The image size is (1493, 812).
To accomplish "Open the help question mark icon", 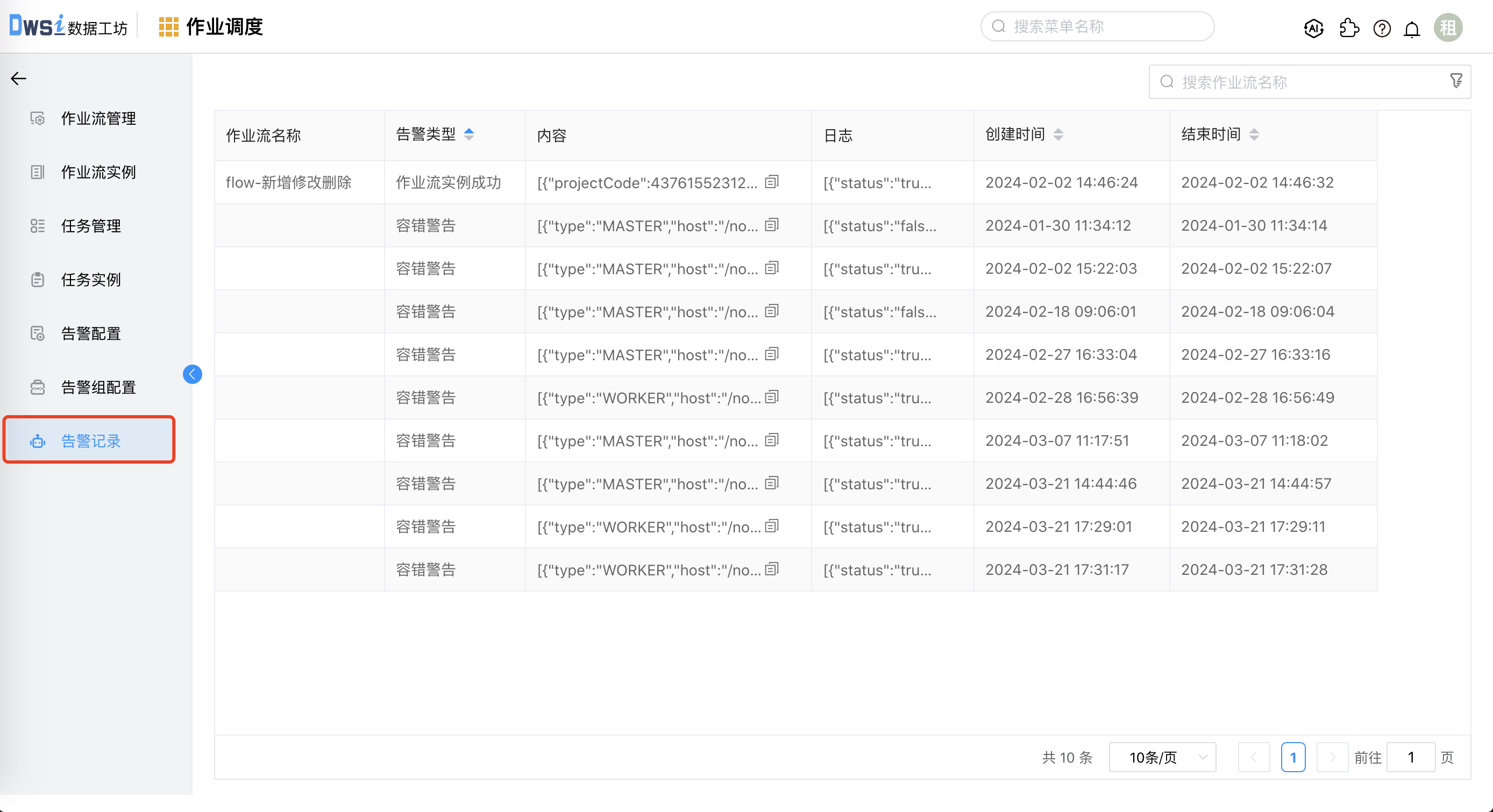I will click(1382, 28).
